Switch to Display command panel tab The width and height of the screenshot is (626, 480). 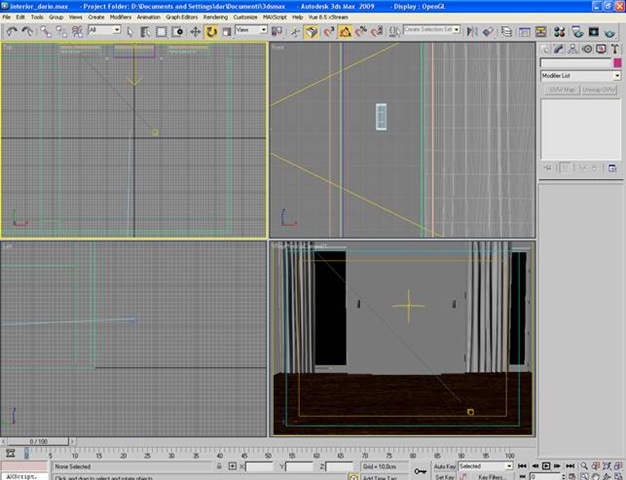point(601,49)
